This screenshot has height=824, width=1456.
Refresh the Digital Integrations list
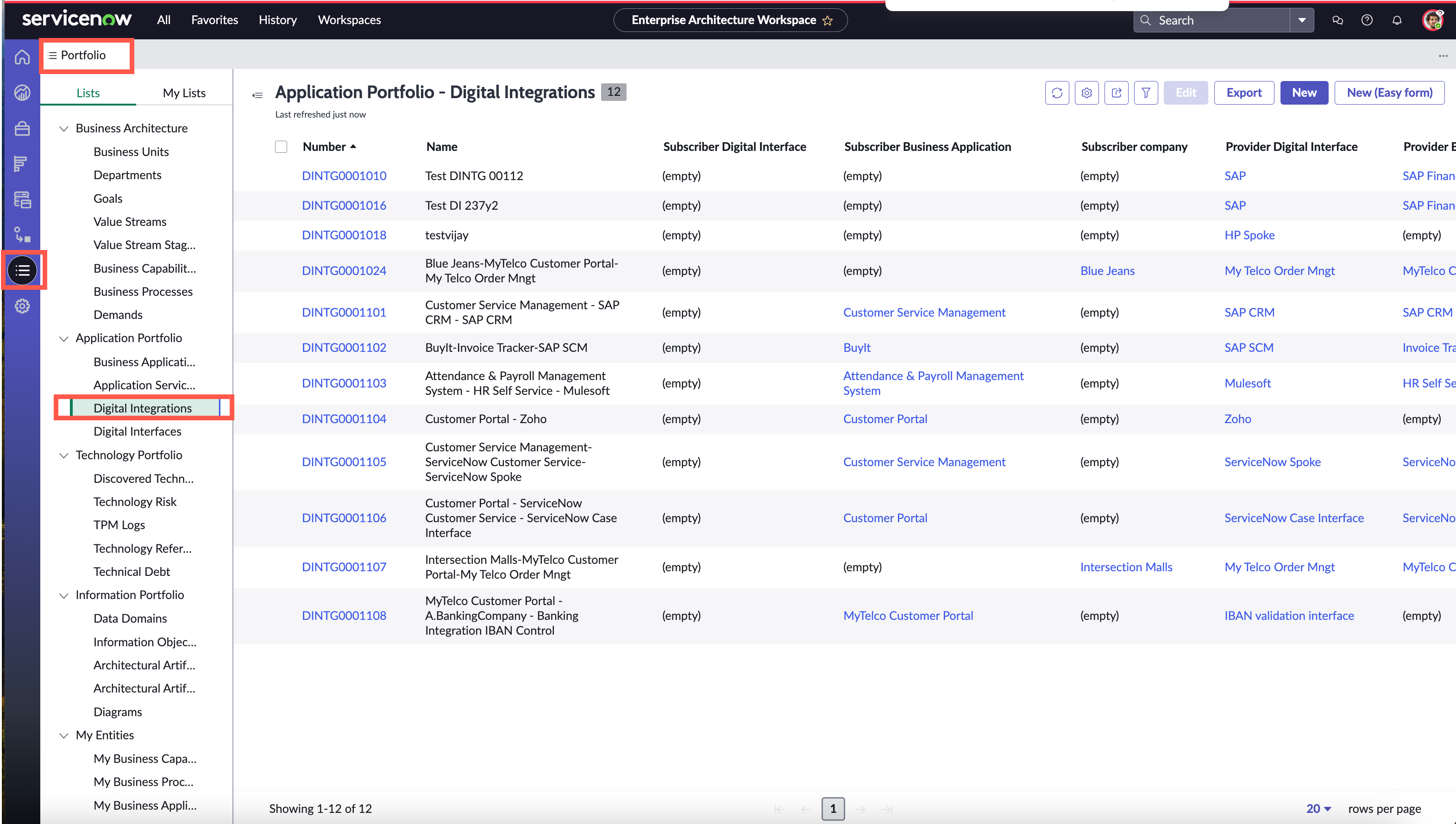coord(1057,93)
